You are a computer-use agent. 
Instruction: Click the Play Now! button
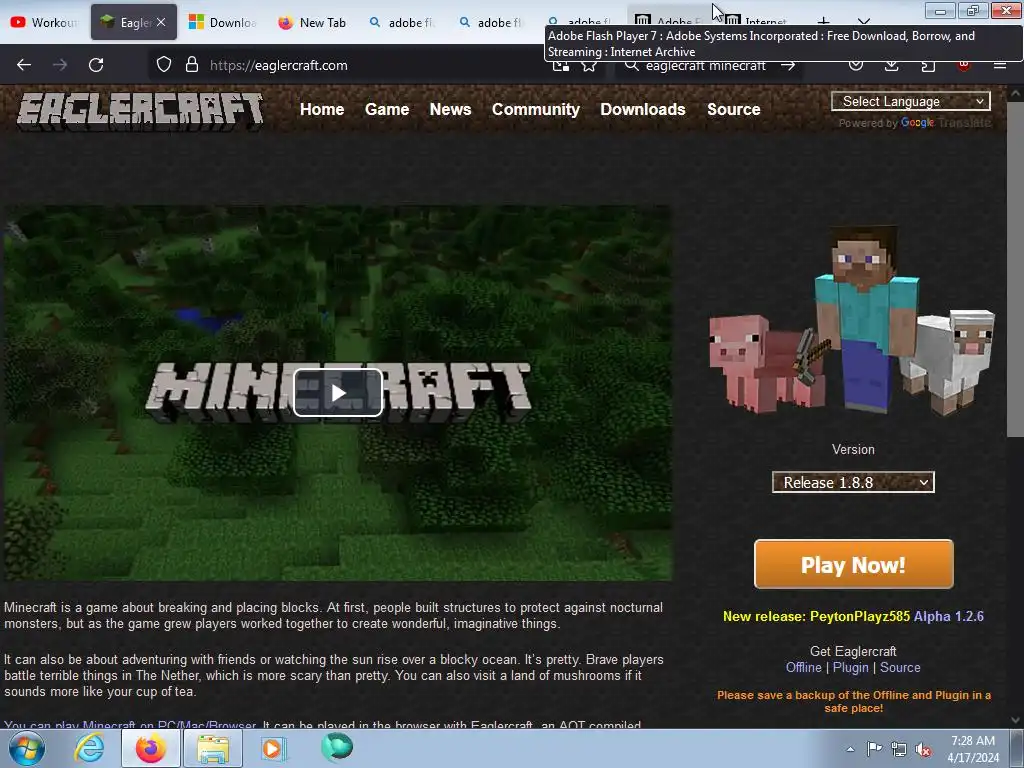854,564
